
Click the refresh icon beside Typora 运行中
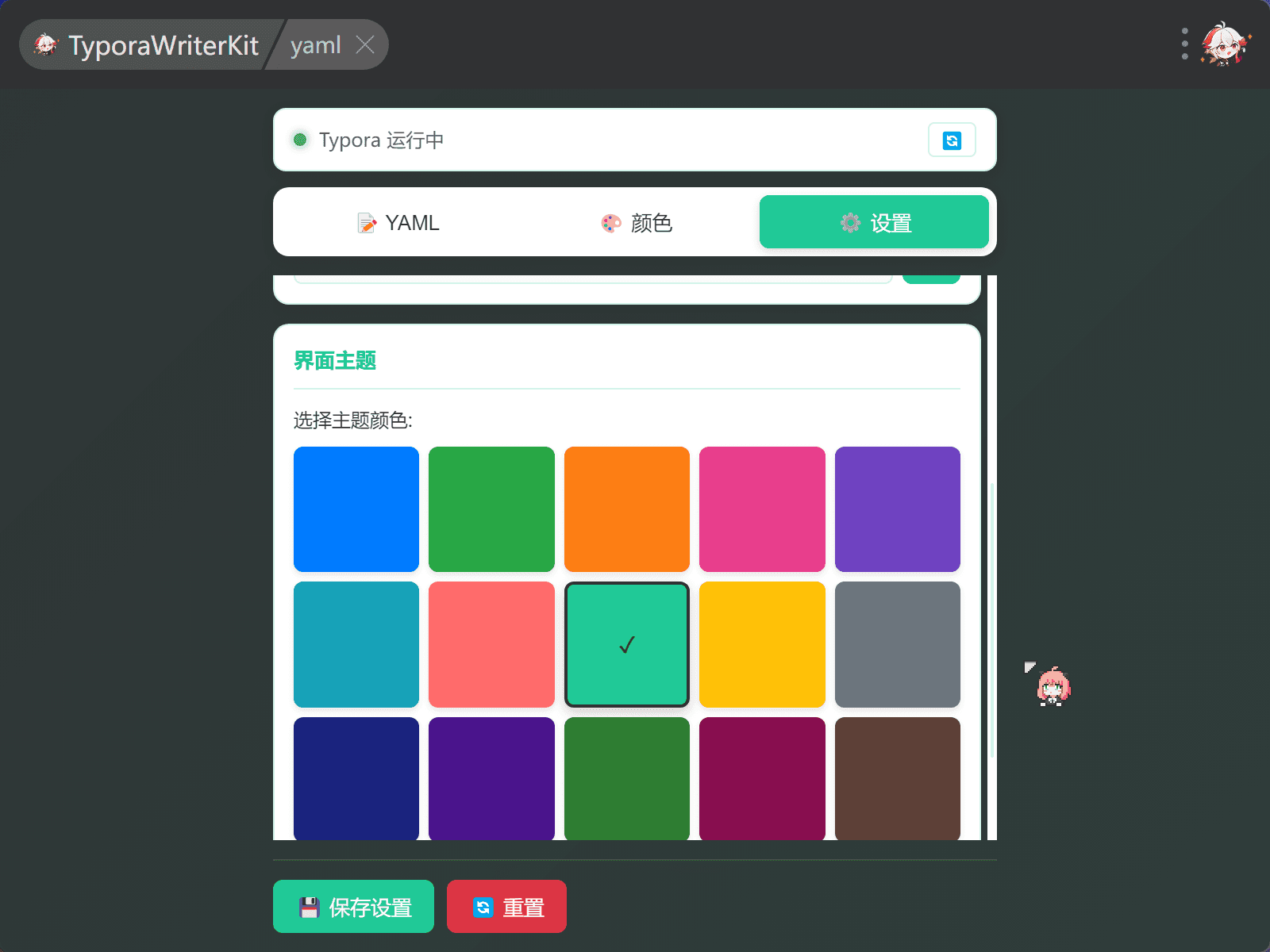click(x=951, y=140)
